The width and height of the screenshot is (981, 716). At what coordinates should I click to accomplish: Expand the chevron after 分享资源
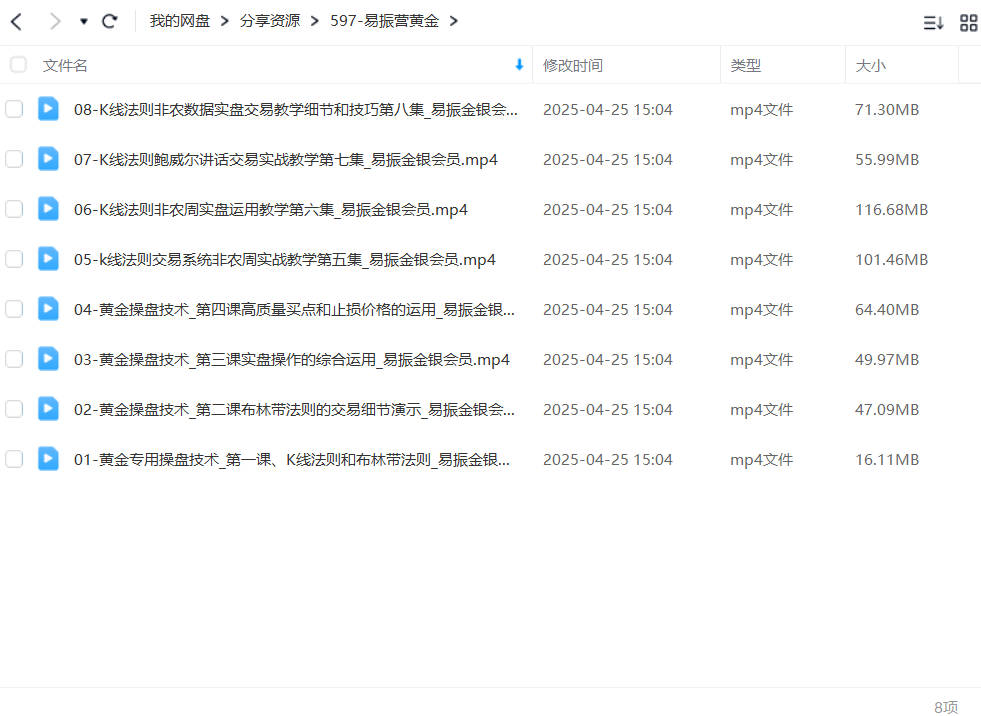pyautogui.click(x=315, y=21)
